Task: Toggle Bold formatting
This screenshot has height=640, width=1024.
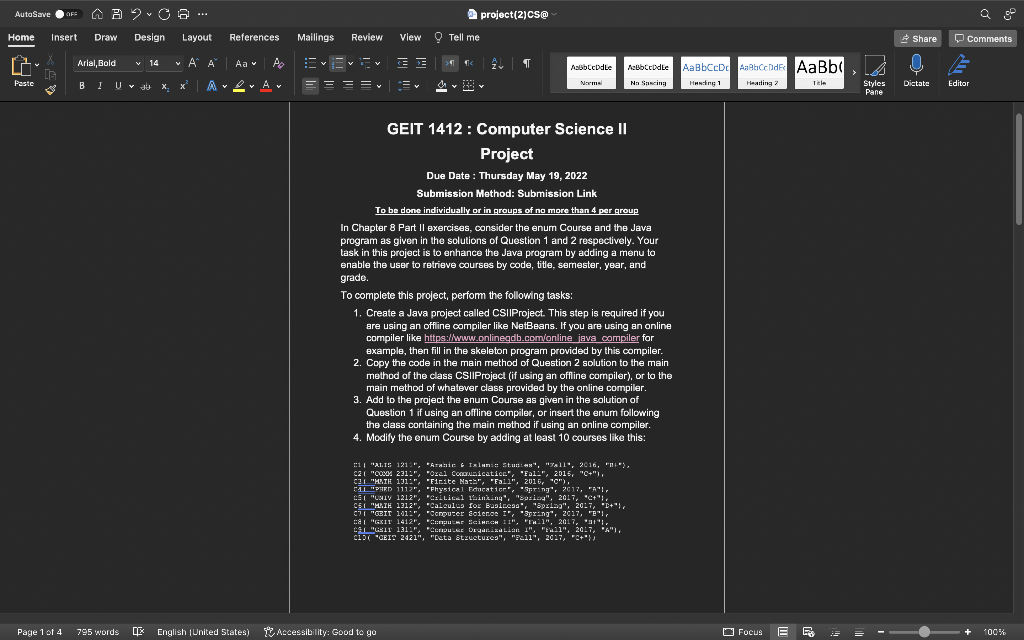Action: (82, 86)
